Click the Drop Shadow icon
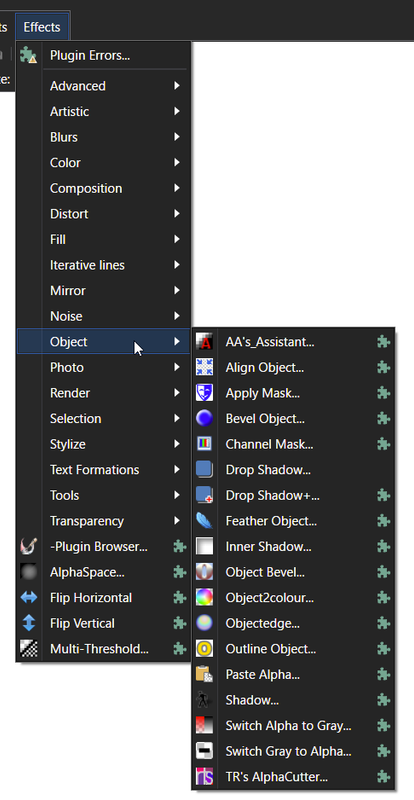Viewport: 414px width, 800px height. pyautogui.click(x=204, y=469)
